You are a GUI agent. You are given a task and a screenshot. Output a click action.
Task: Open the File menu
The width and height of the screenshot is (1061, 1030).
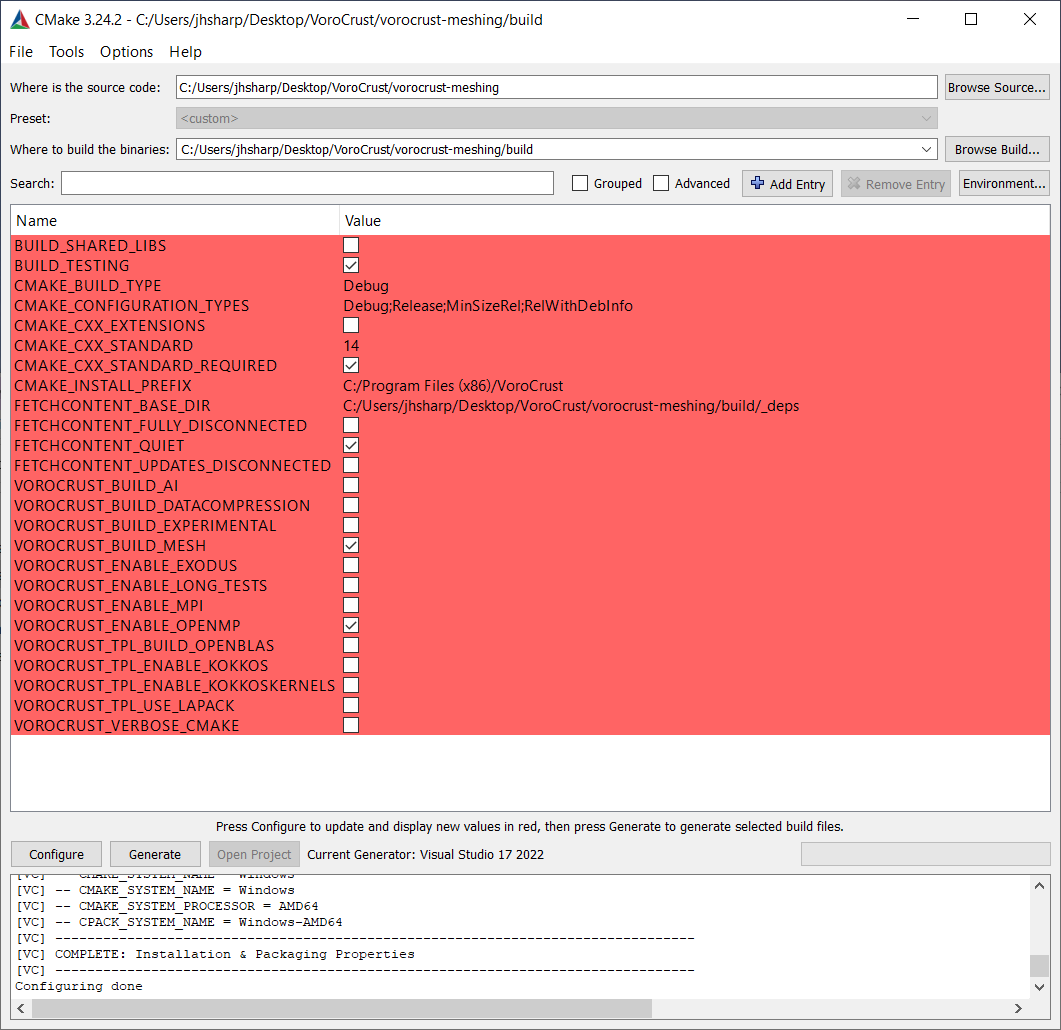20,52
